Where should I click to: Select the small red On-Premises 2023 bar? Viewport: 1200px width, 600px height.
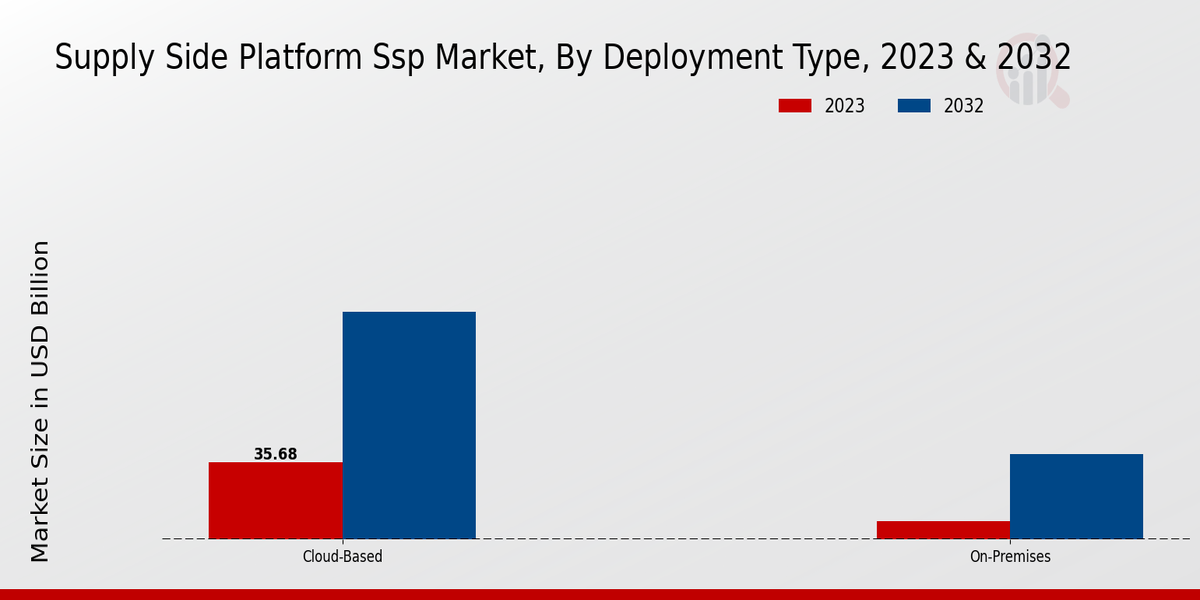[943, 530]
